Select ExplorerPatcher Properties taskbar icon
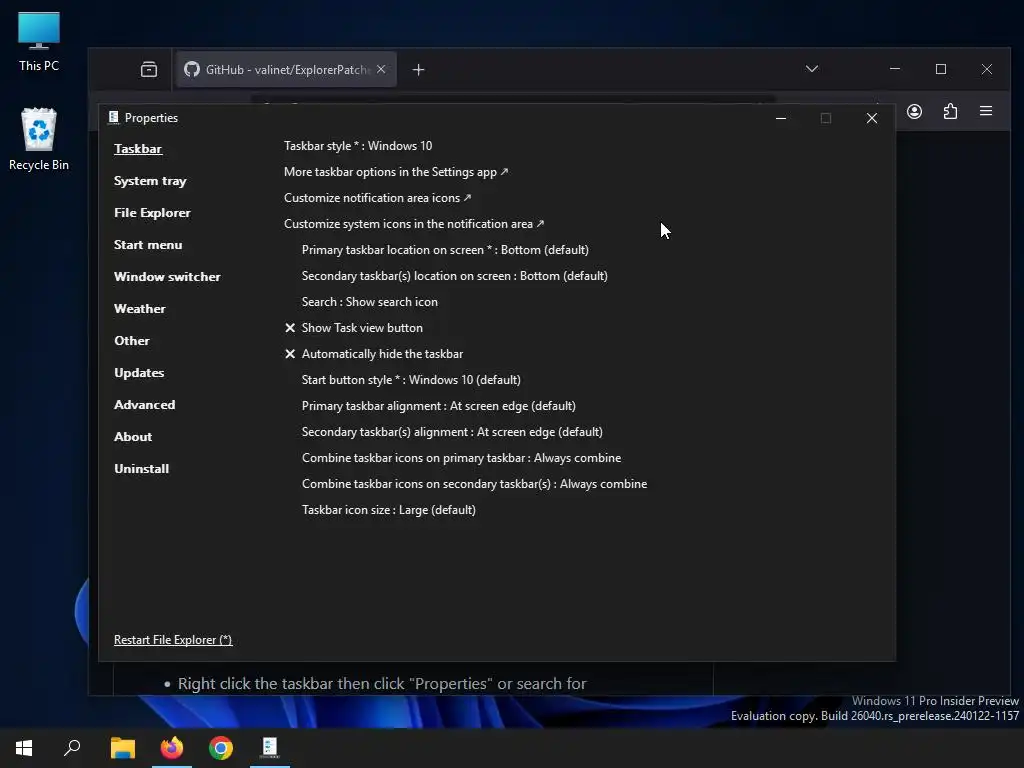Image resolution: width=1024 pixels, height=768 pixels. tap(270, 748)
